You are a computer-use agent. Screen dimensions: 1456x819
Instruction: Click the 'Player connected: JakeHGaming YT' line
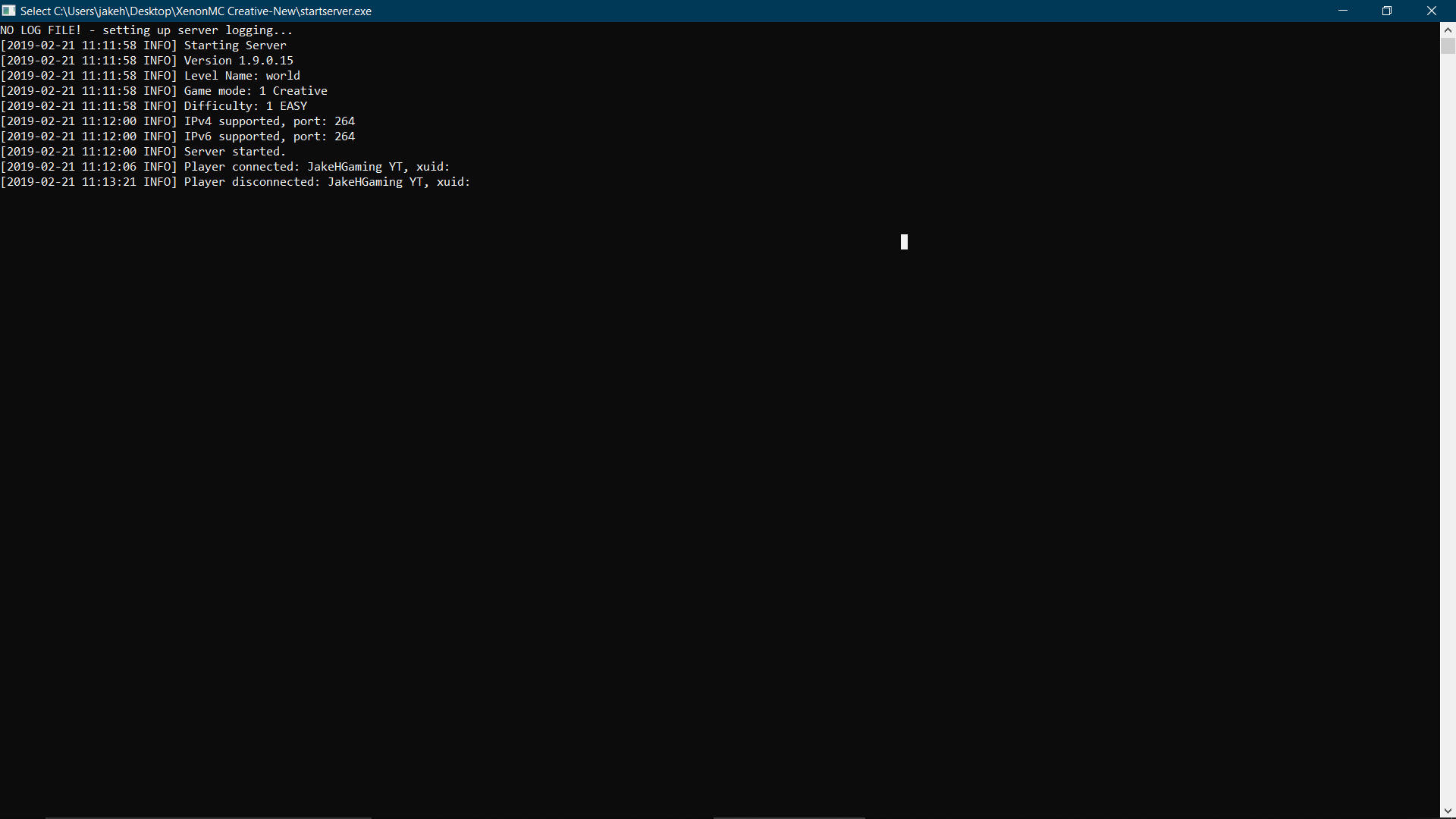[317, 167]
